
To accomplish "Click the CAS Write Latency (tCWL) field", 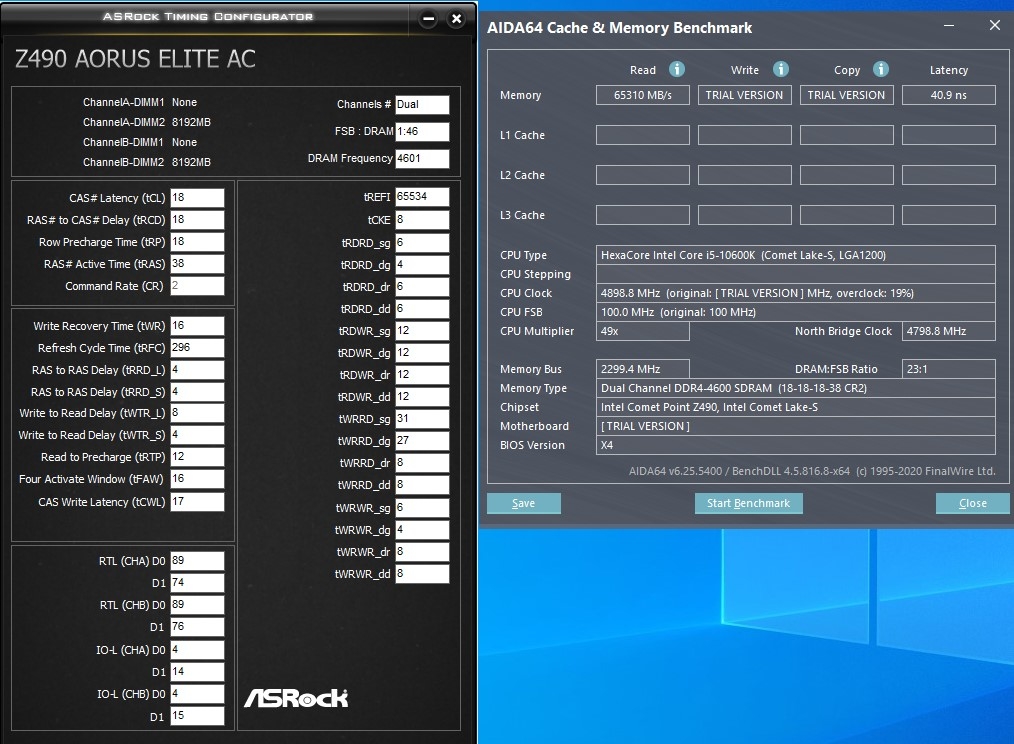I will tap(197, 502).
